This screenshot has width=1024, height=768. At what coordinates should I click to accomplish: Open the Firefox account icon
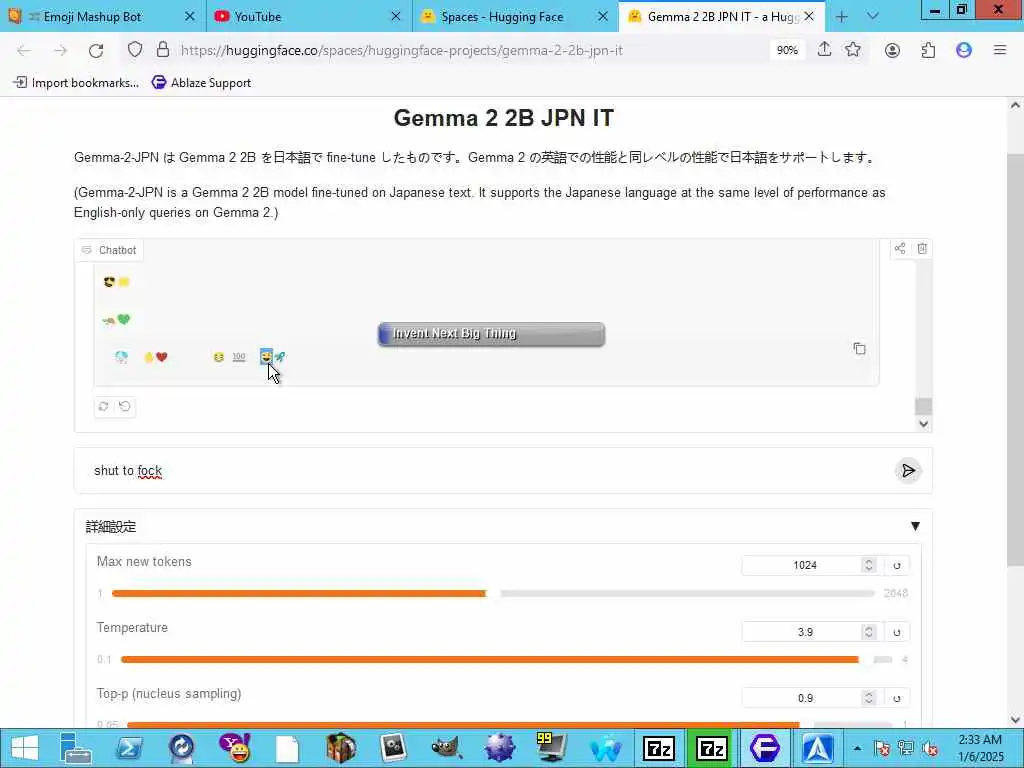tap(892, 50)
